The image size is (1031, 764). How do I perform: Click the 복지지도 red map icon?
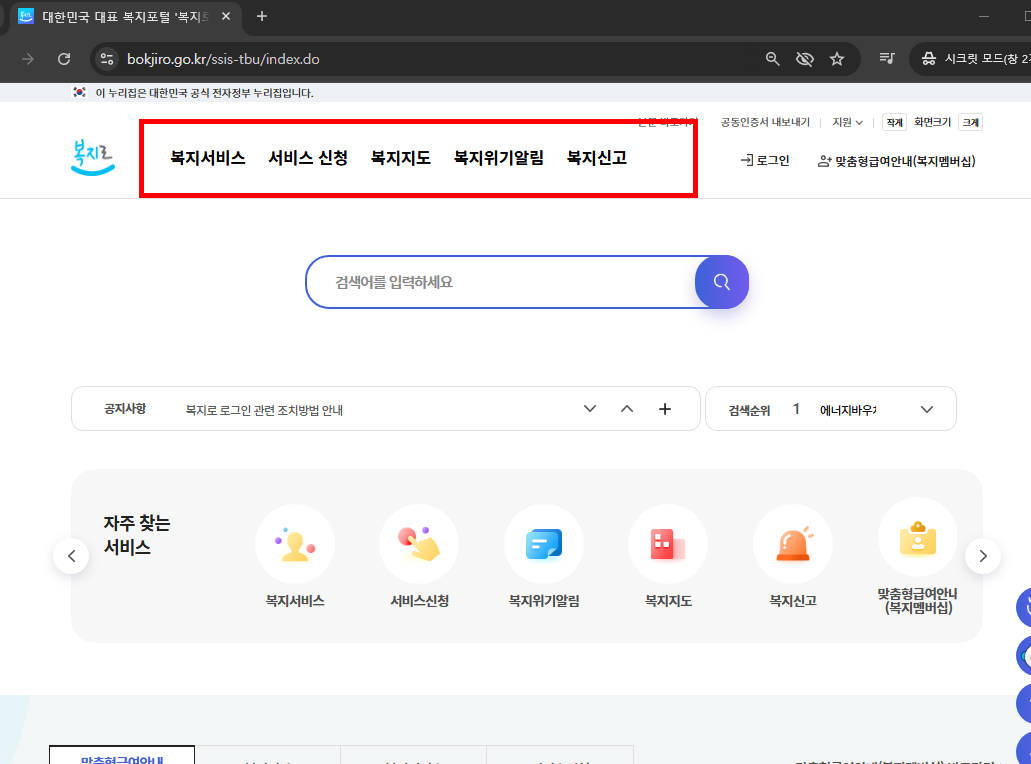pos(667,543)
